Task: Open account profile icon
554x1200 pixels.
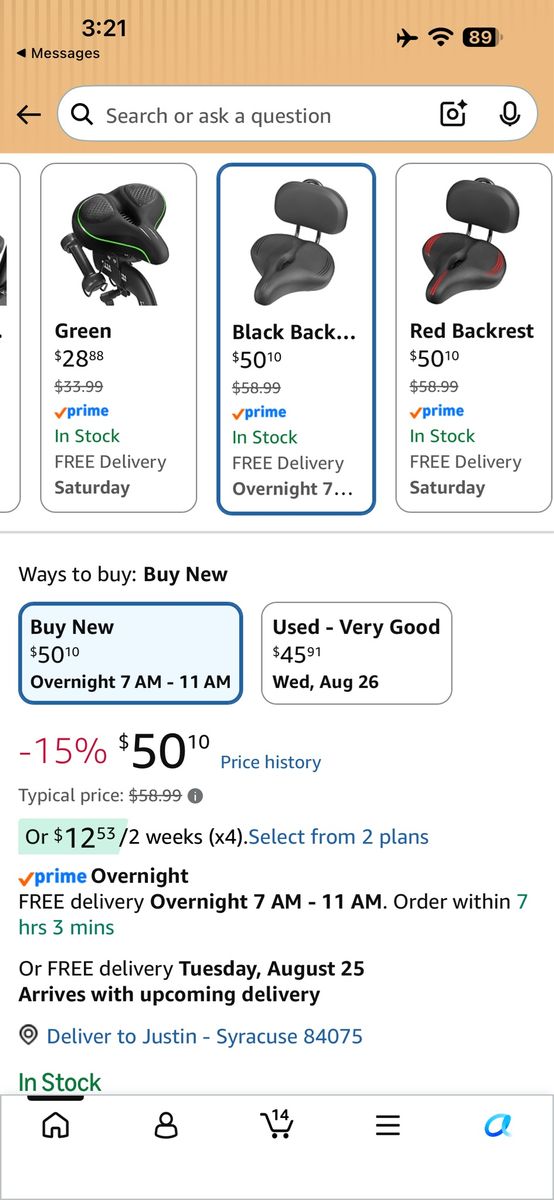Action: [x=166, y=1125]
